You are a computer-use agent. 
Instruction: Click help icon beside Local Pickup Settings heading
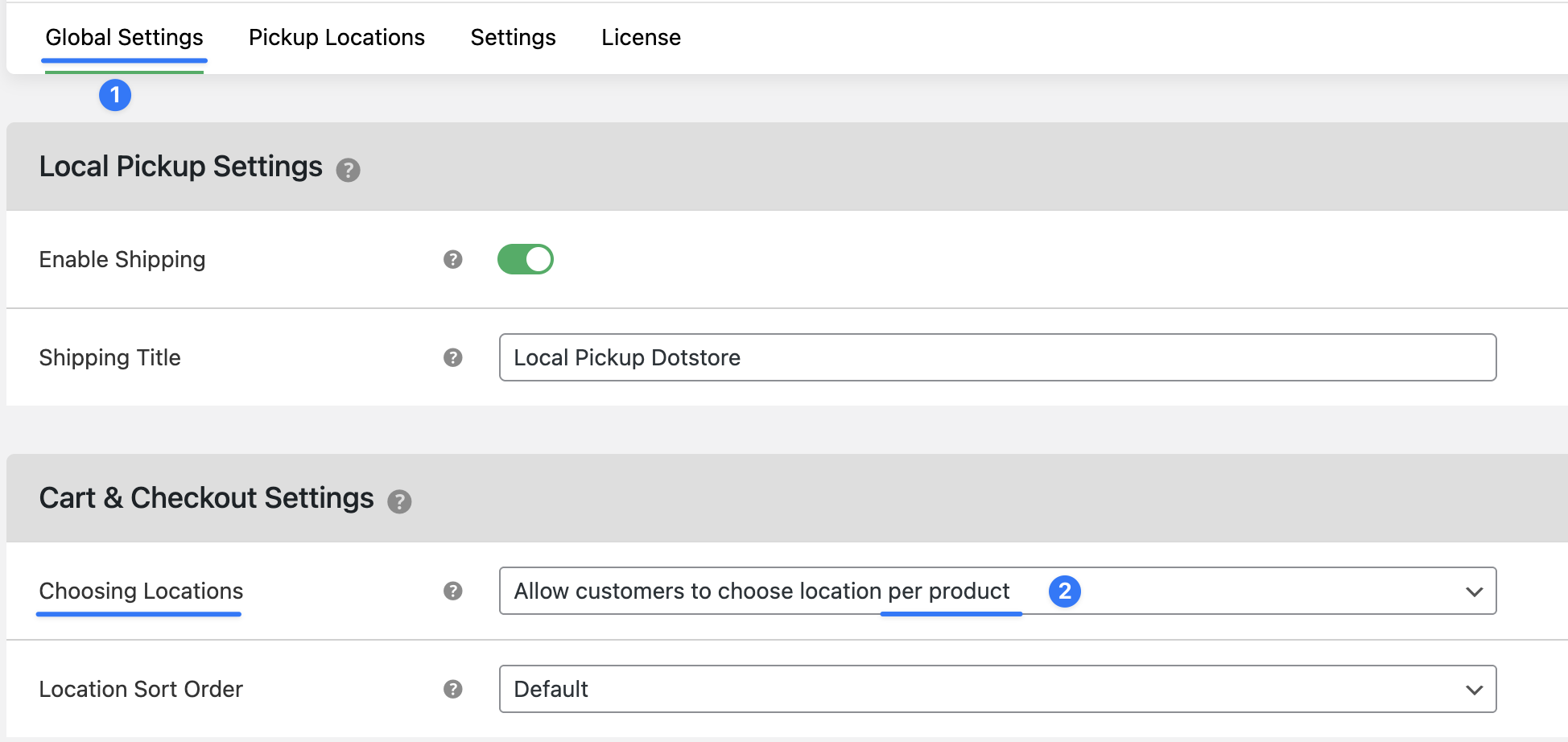click(x=348, y=171)
